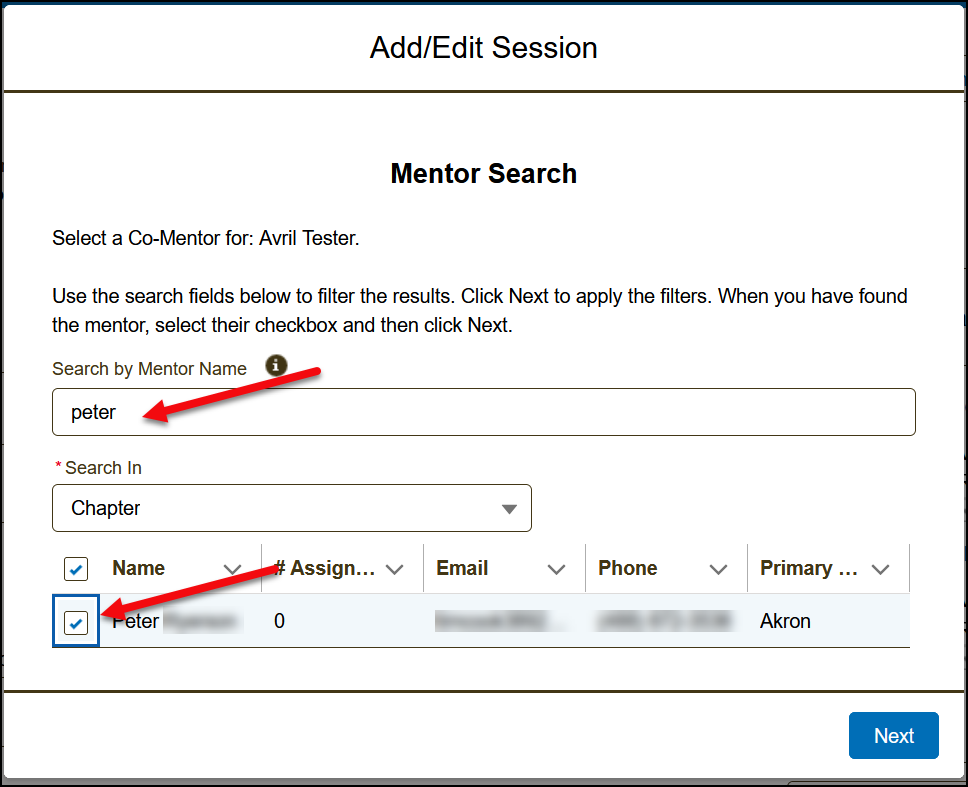Open the Phone column chevron menu
968x787 pixels.
(x=719, y=569)
